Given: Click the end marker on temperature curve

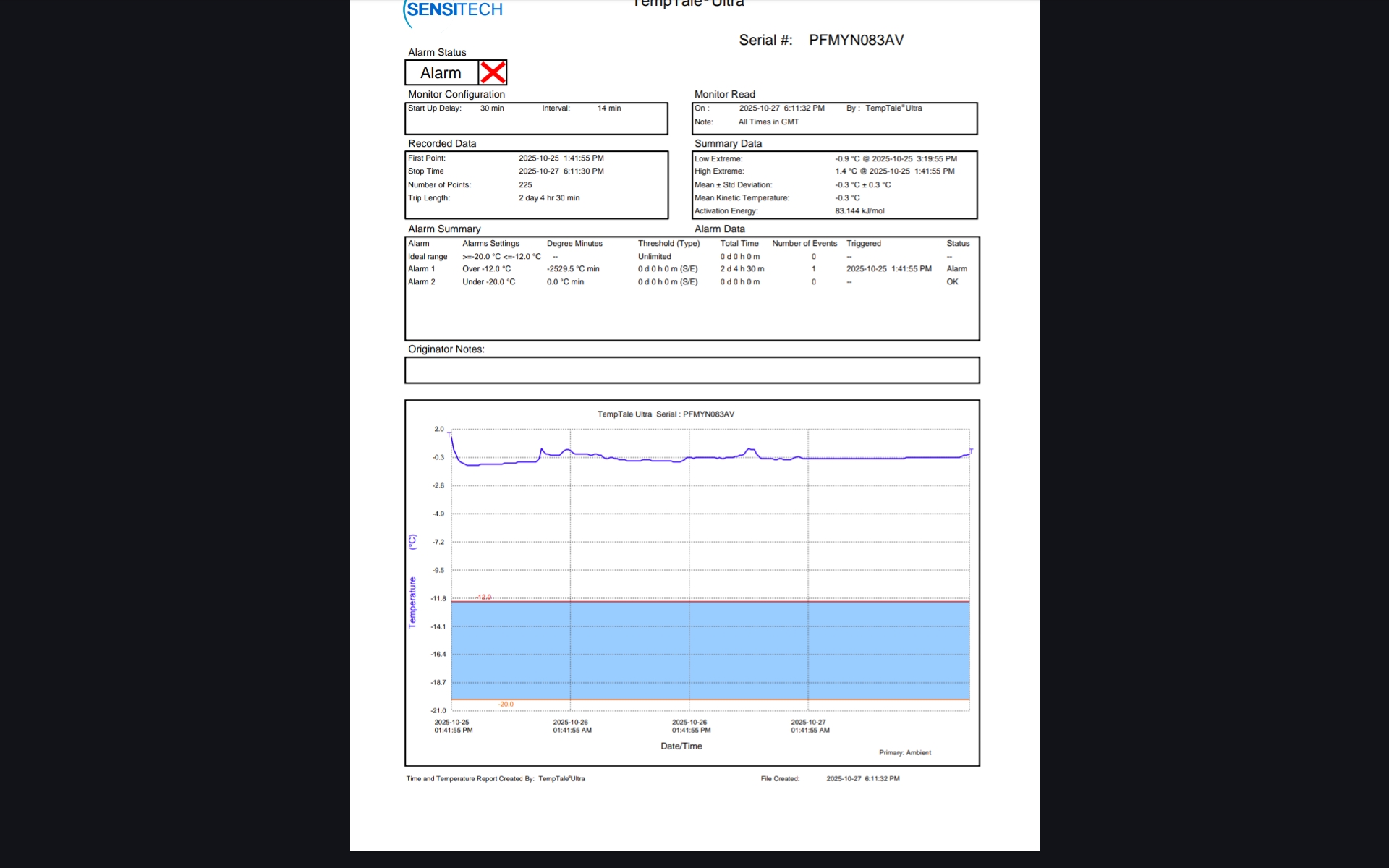Looking at the screenshot, I should tap(971, 451).
